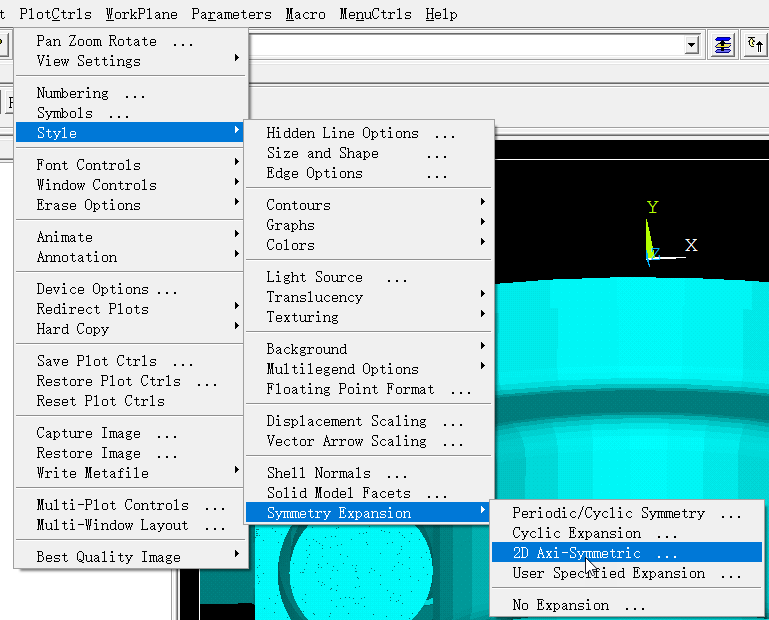Expand the Colors submenu
Viewport: 769px width, 620px height.
[x=369, y=245]
